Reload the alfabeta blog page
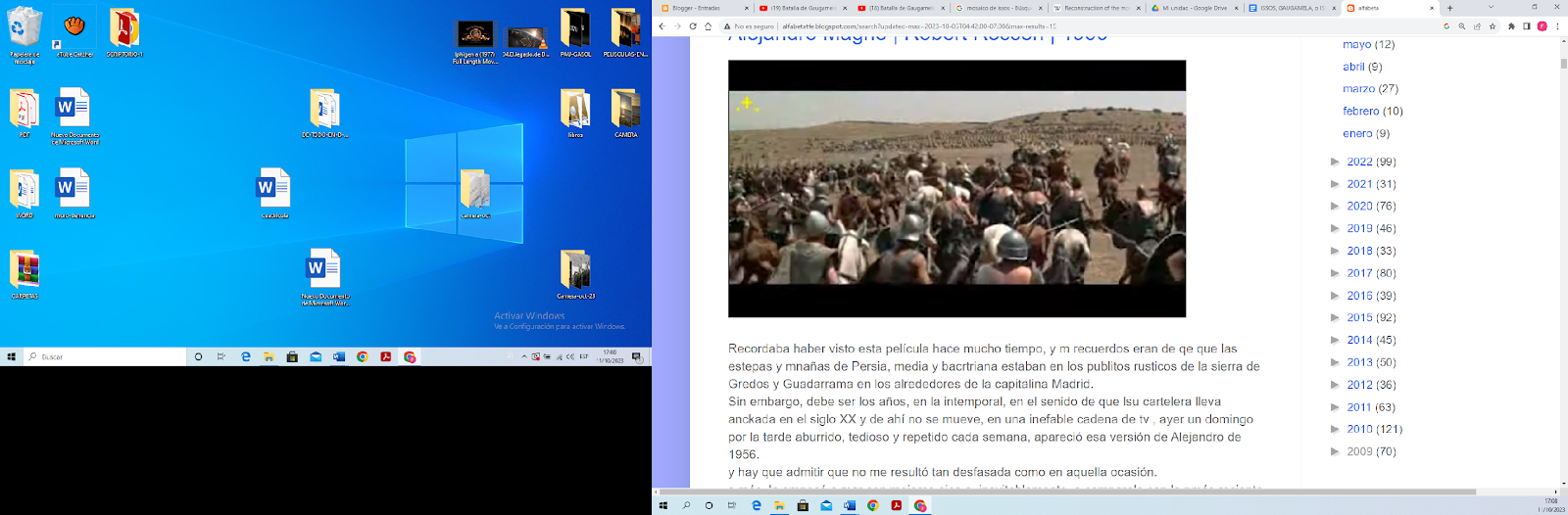 (693, 26)
